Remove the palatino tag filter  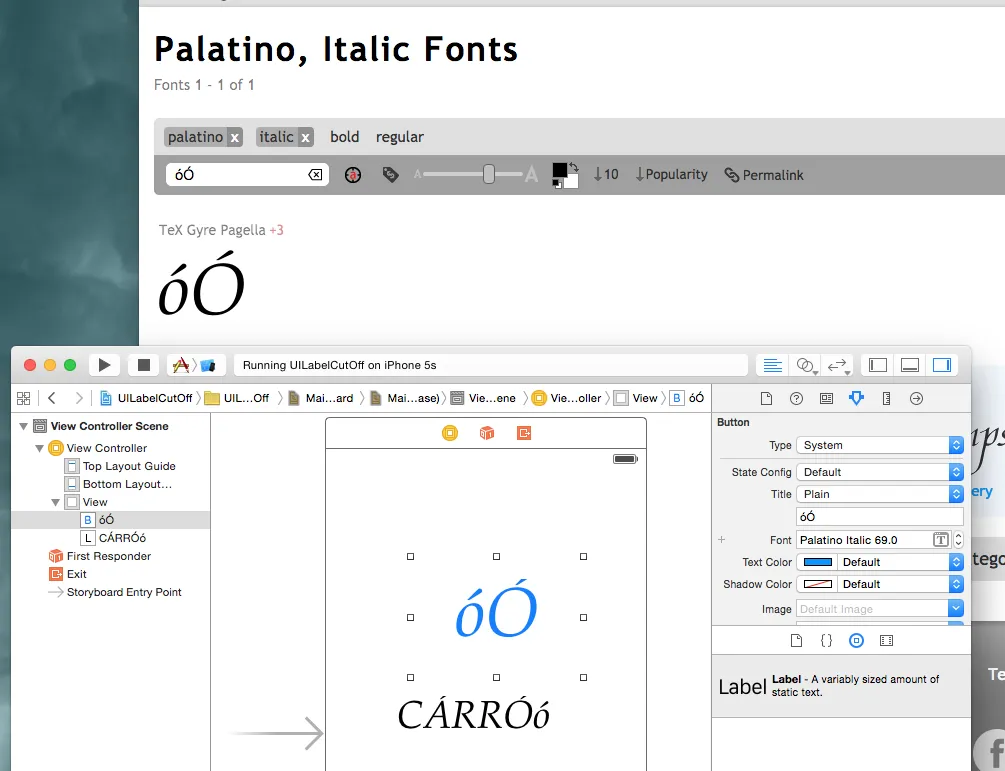[x=235, y=138]
